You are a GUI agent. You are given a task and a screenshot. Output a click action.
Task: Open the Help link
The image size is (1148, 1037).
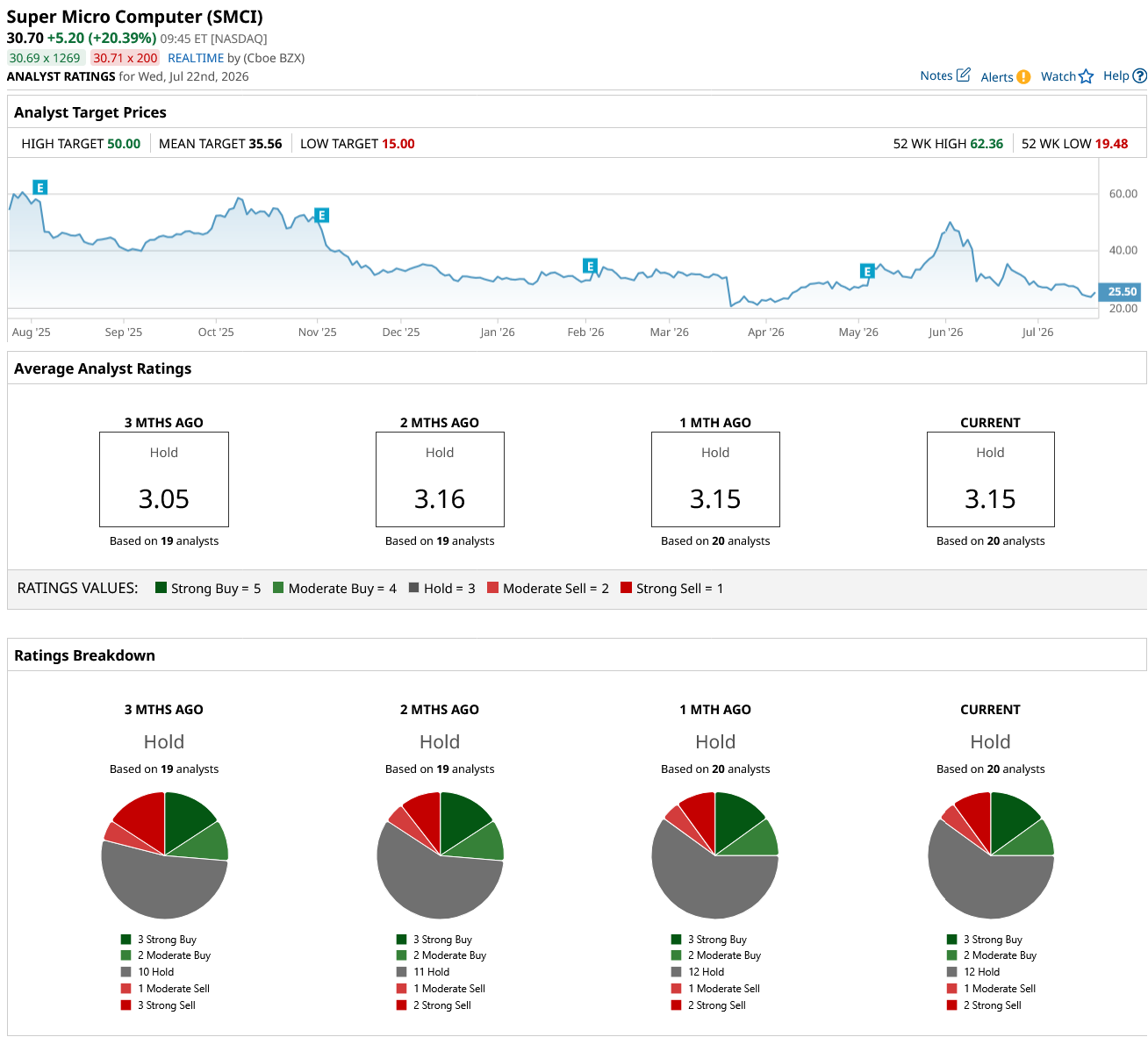click(x=1116, y=75)
